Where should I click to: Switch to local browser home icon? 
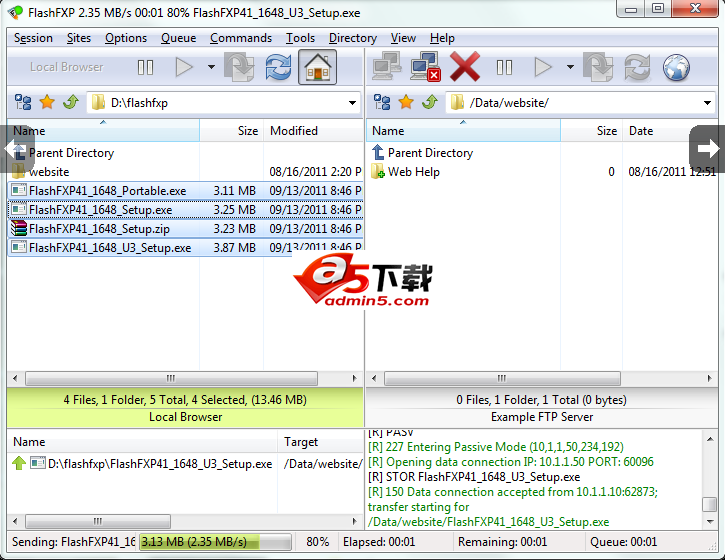tap(317, 68)
